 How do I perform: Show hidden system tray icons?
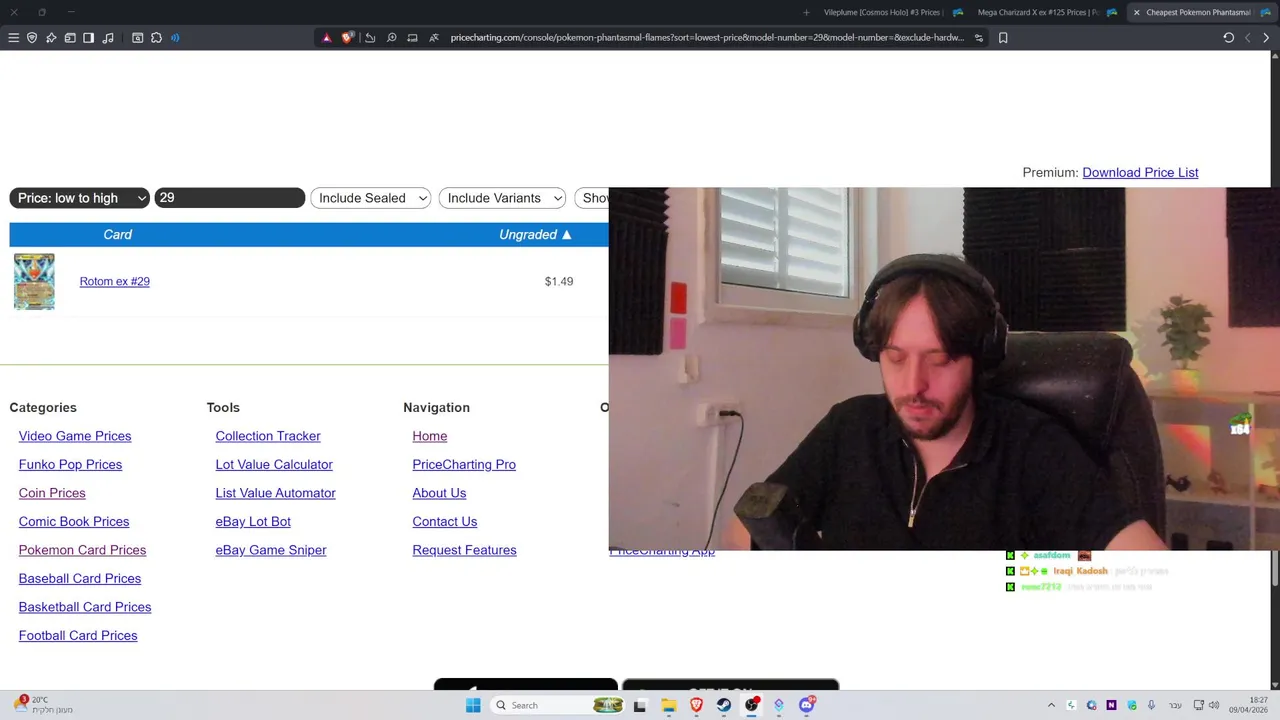[1051, 705]
